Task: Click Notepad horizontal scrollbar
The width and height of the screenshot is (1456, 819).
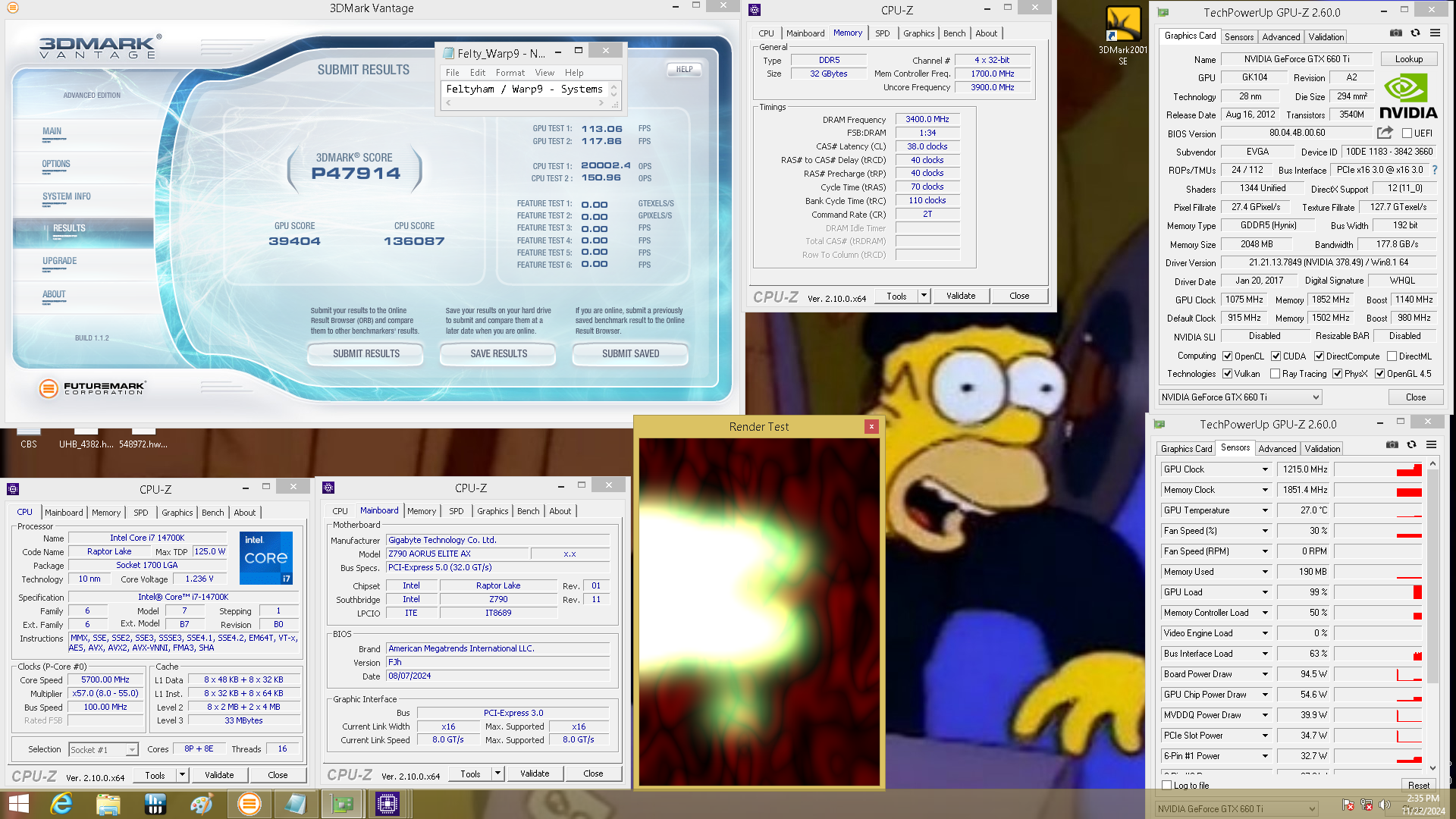Action: tap(525, 103)
